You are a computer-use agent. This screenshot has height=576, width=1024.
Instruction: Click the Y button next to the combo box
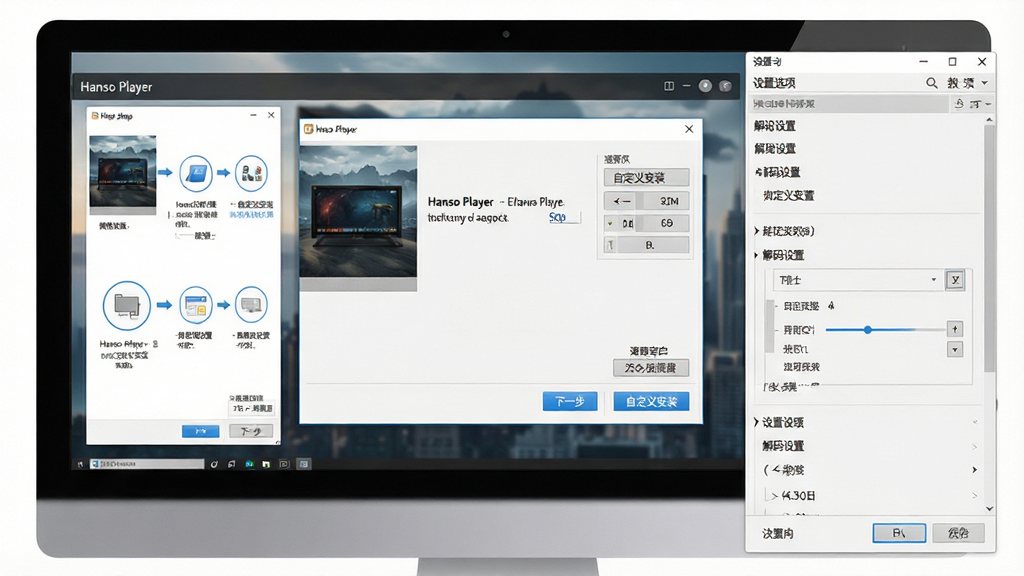tap(955, 280)
